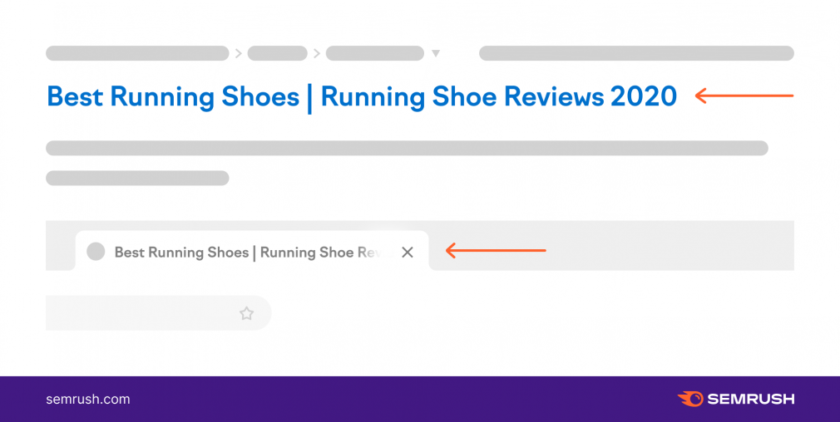Click the gray placeholder bar at top right

click(636, 53)
